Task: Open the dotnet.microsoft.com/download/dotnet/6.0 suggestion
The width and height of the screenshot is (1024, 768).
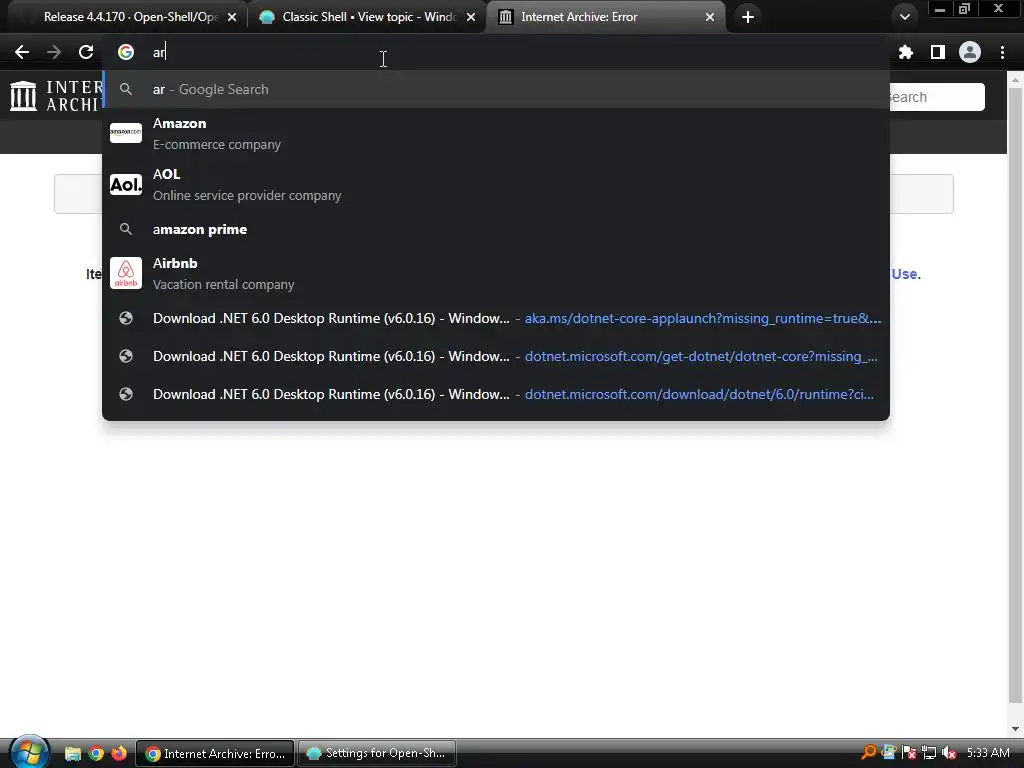Action: click(496, 394)
